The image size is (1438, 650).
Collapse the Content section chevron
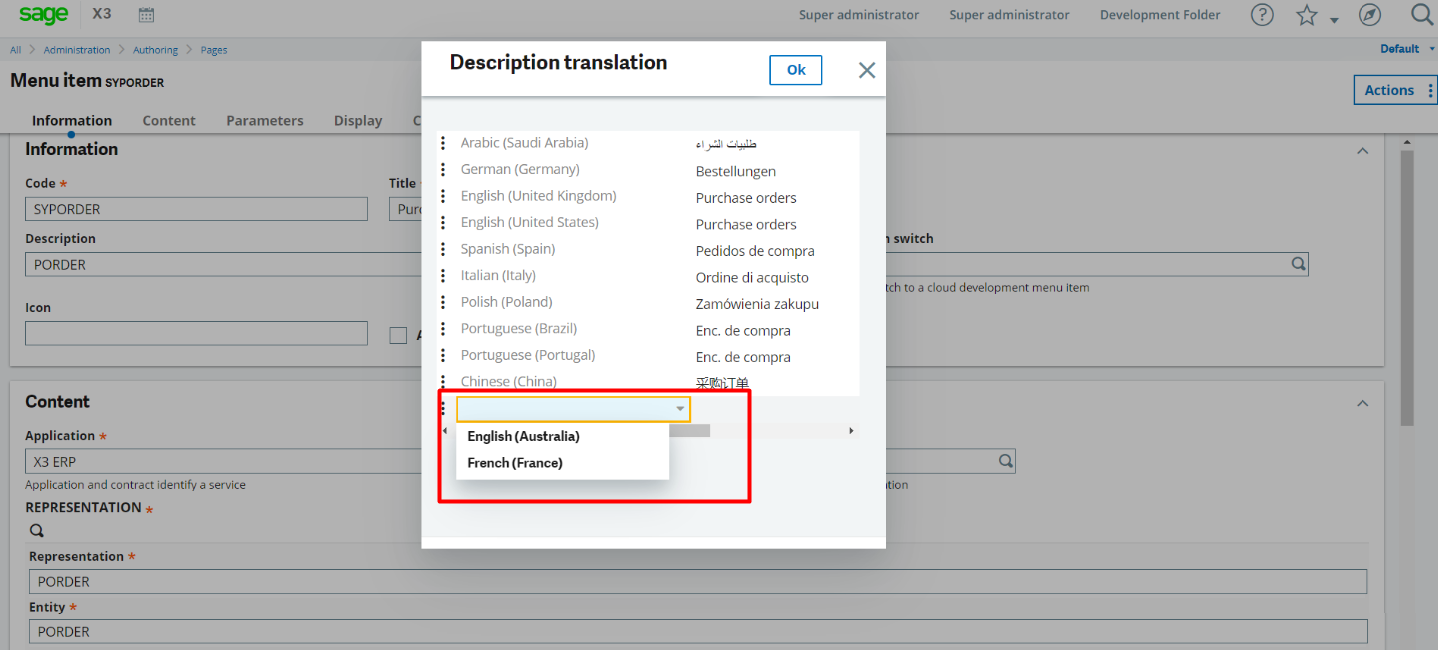point(1362,402)
